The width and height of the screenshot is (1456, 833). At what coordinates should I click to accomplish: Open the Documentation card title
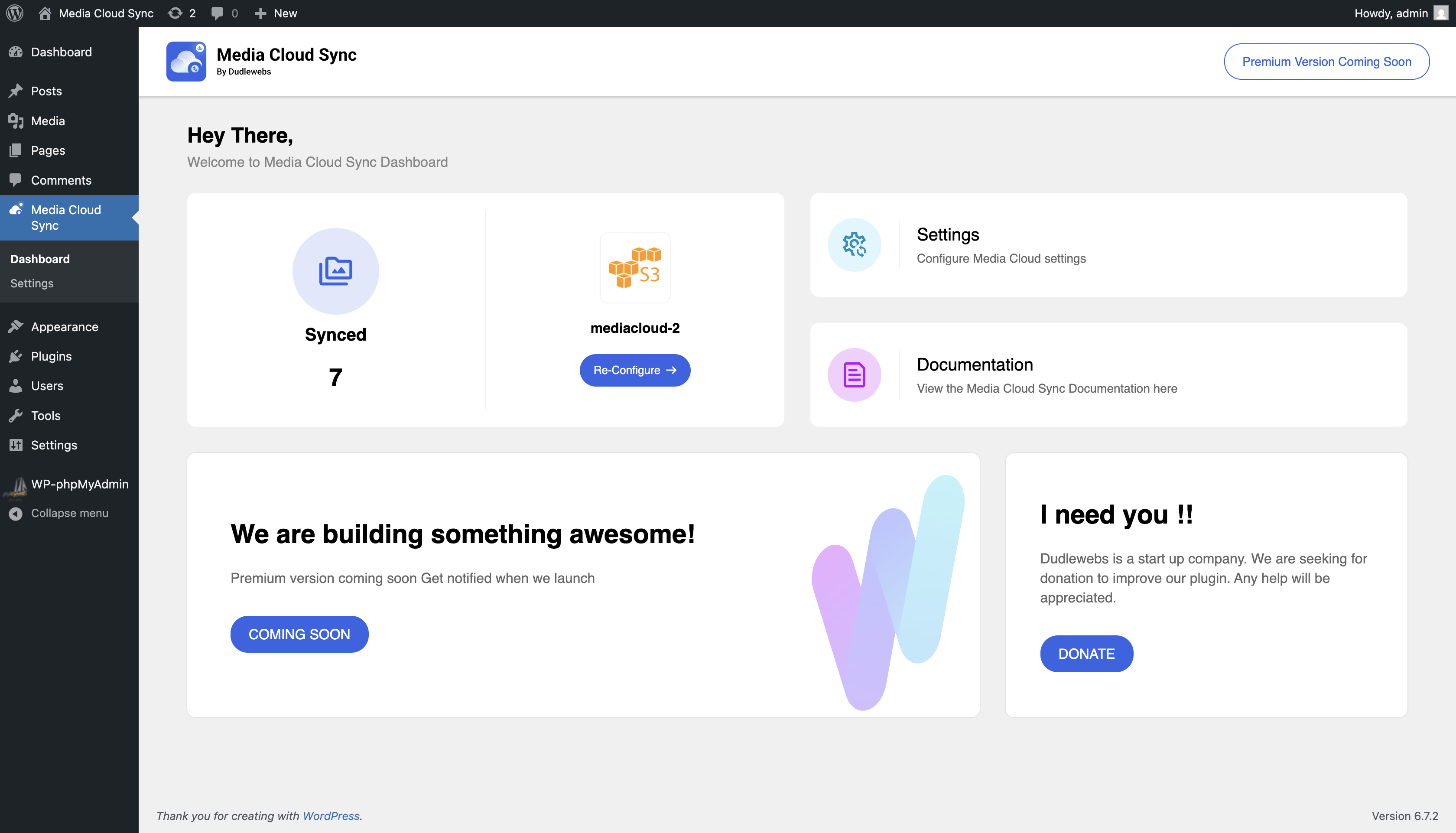(x=975, y=364)
